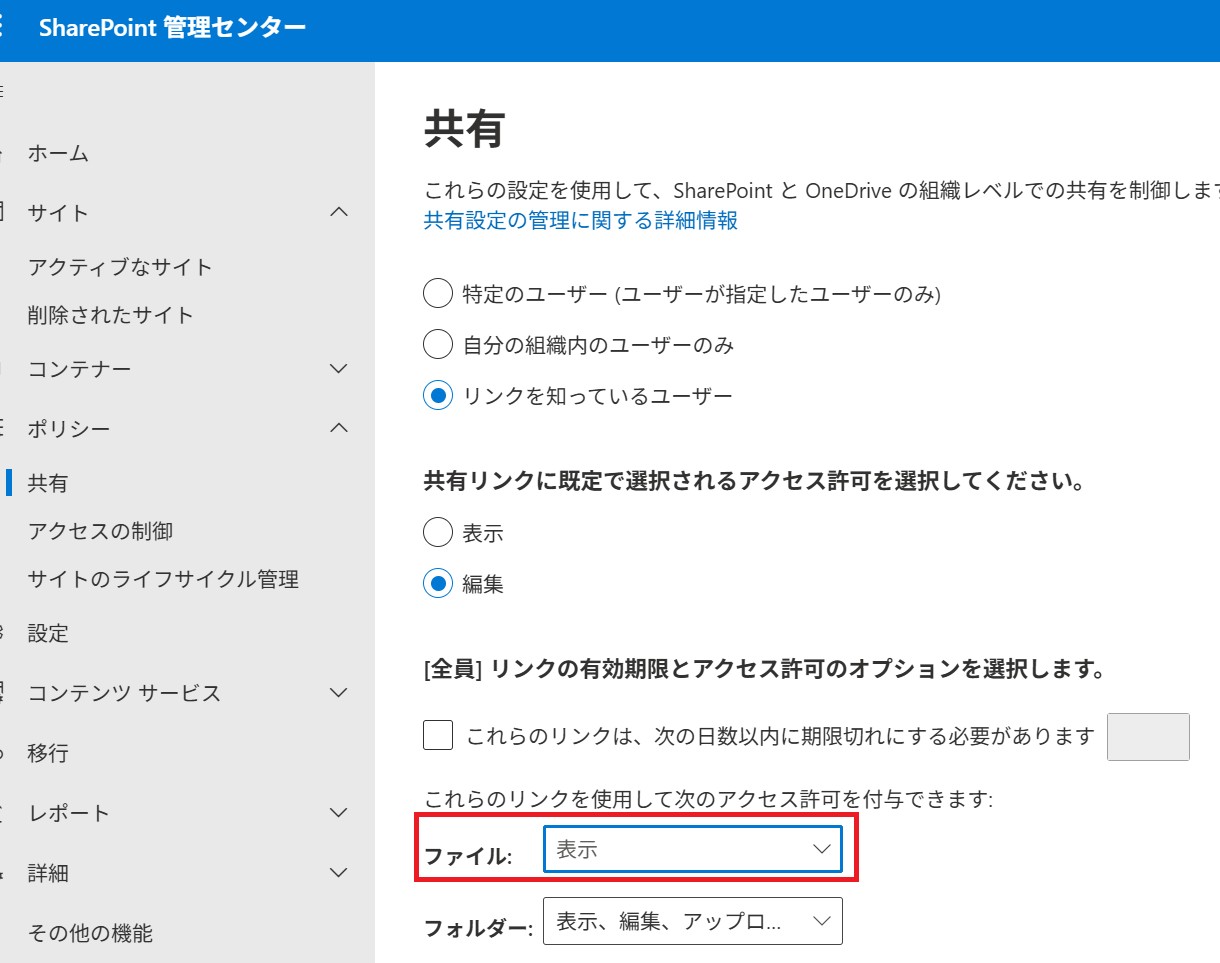Screen dimensions: 1220x963
Task: Expand the レポート section
Action: [x=338, y=813]
